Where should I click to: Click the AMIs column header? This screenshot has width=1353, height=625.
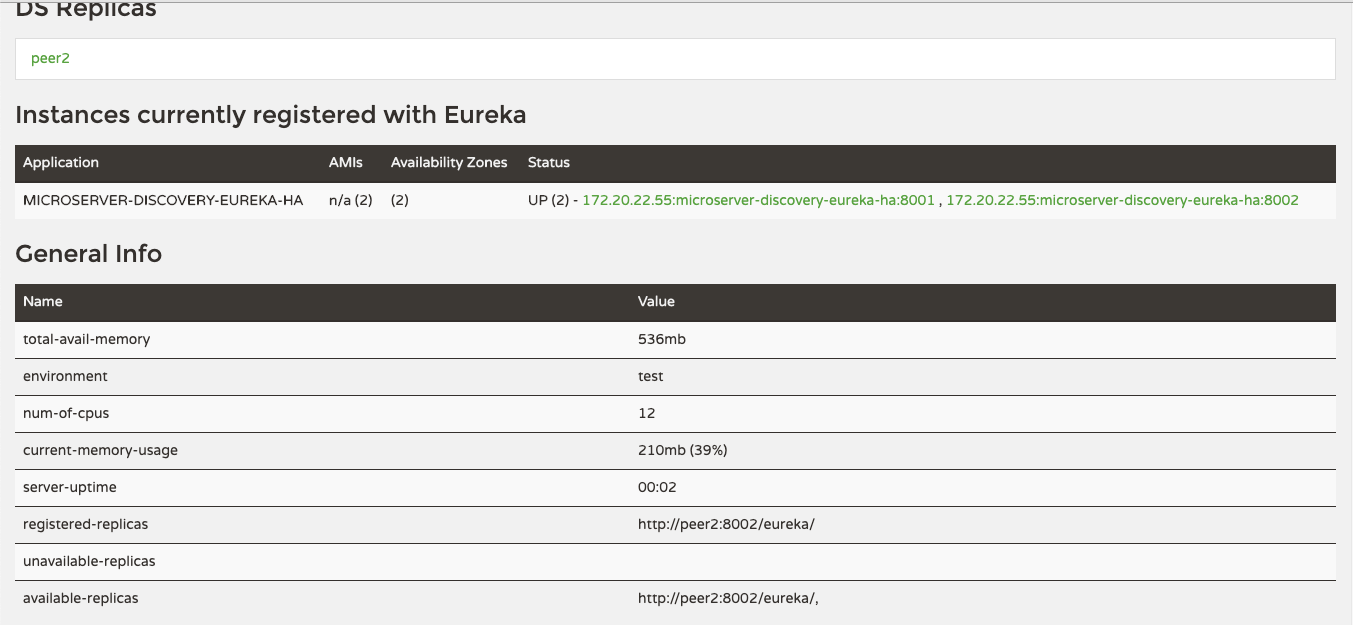[346, 162]
